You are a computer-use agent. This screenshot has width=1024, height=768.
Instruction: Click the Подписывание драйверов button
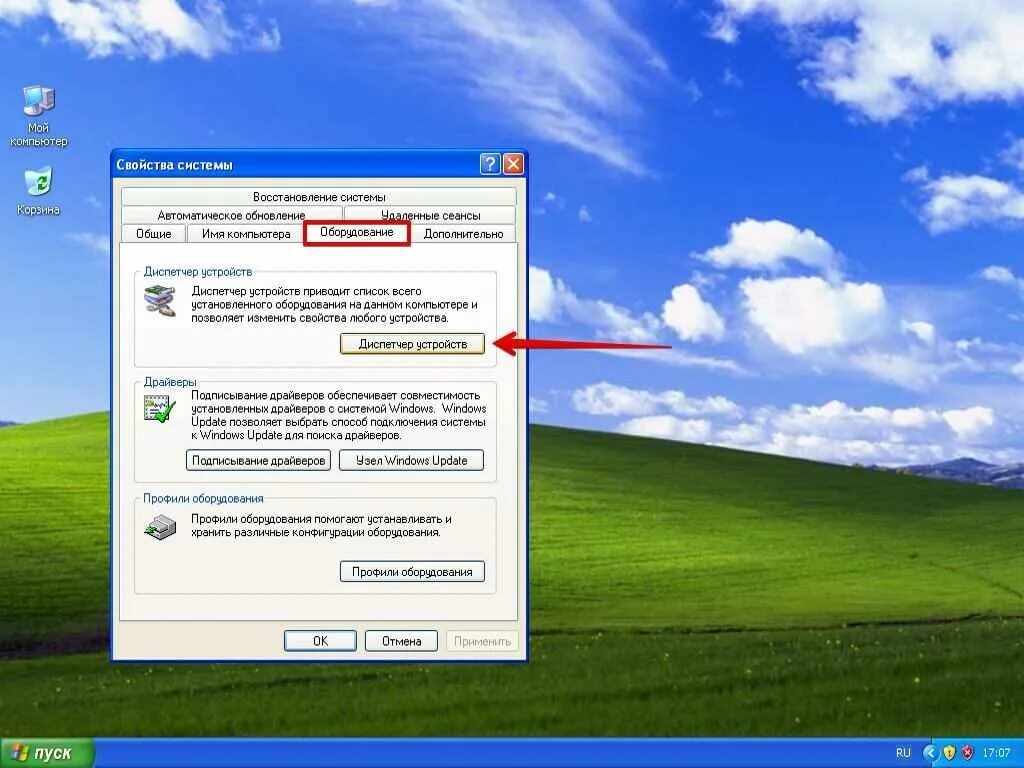click(259, 460)
